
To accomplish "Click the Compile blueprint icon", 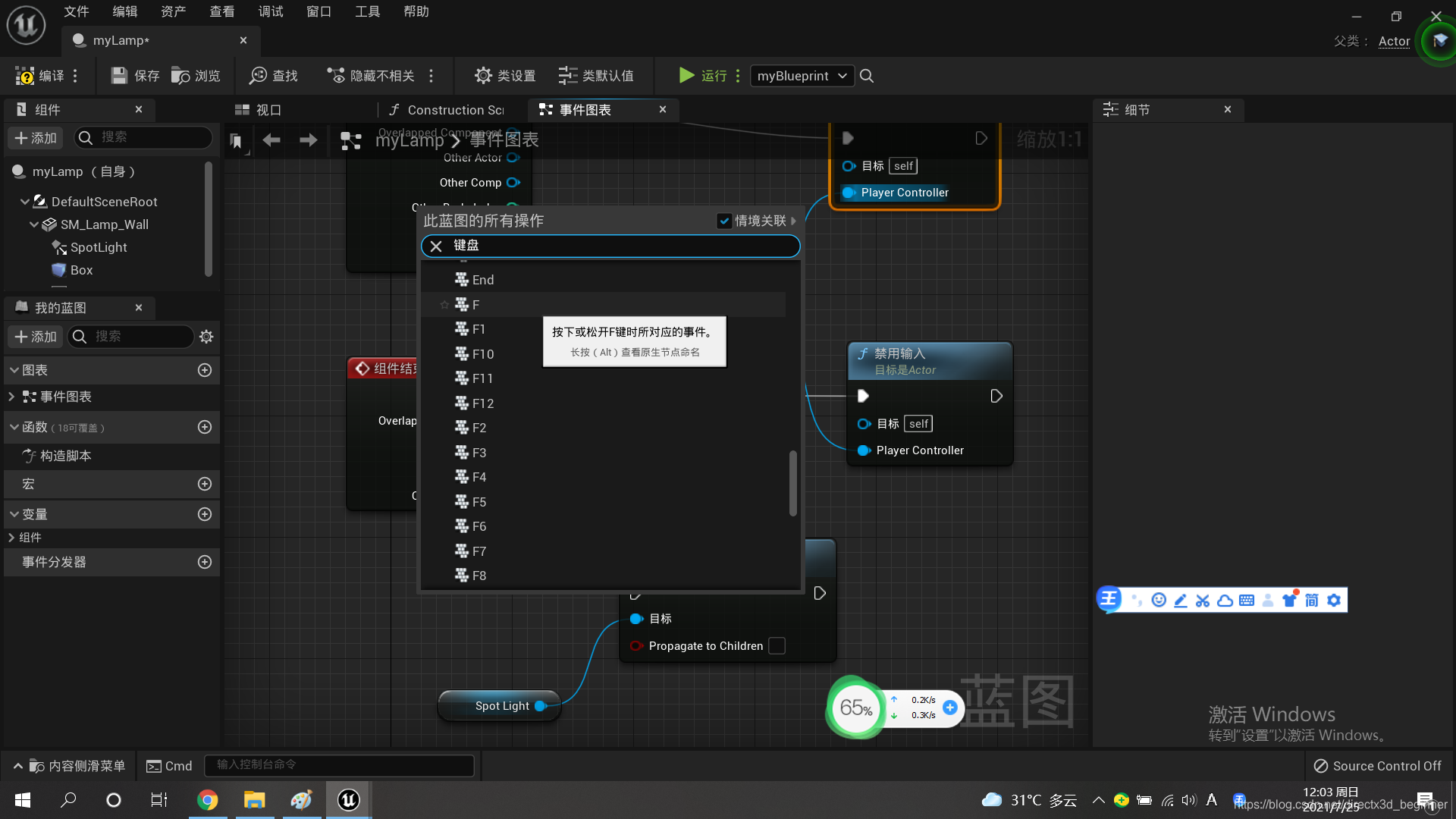I will pos(25,76).
